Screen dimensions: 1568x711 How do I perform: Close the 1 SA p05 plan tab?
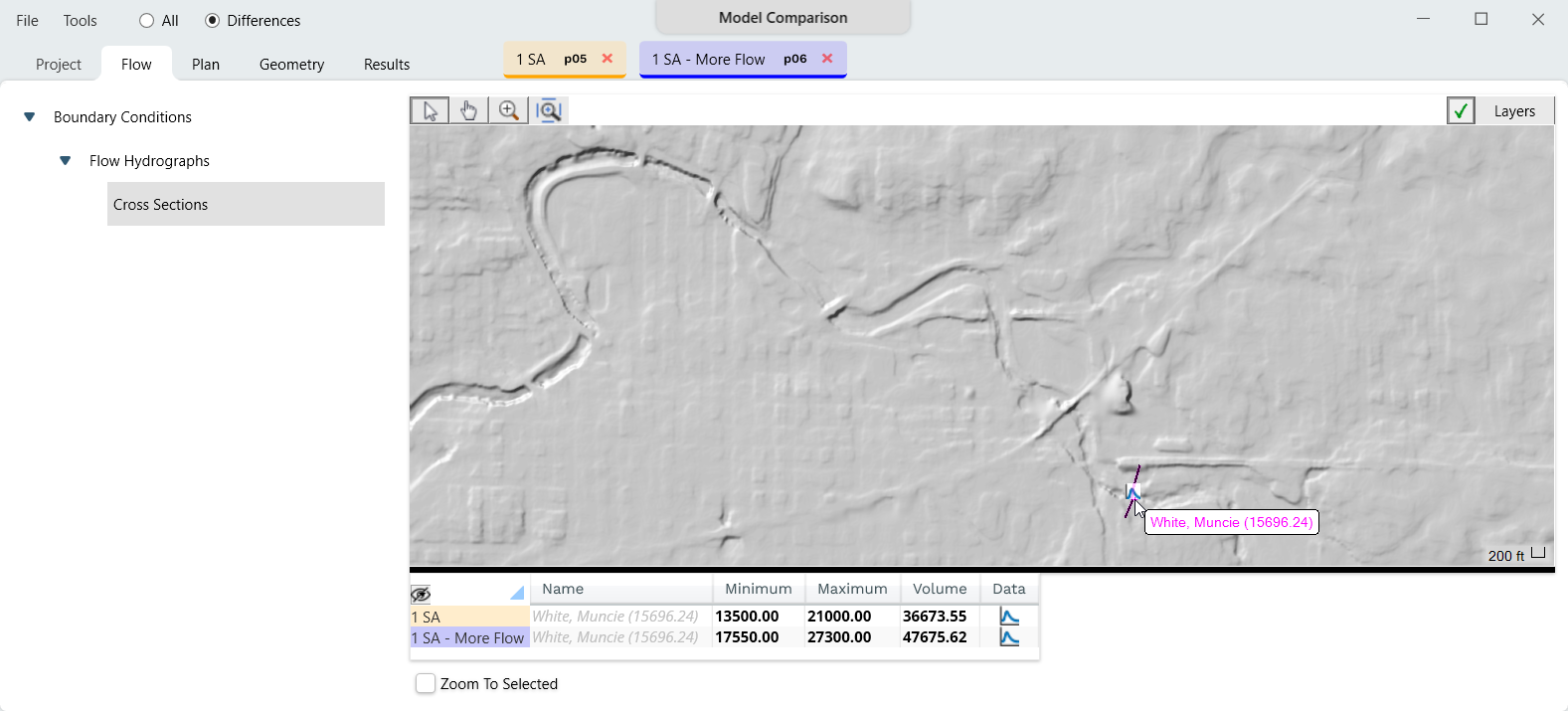(608, 59)
